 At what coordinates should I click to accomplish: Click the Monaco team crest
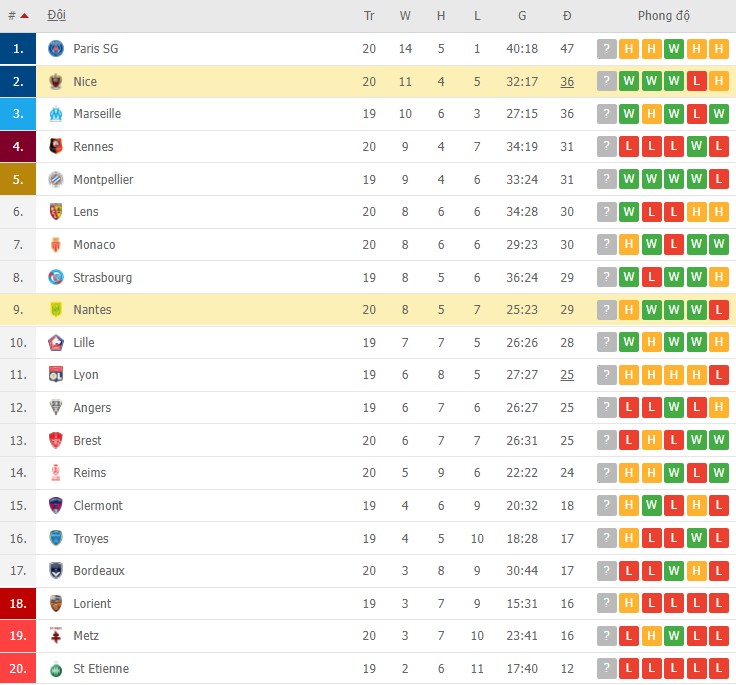coord(56,245)
